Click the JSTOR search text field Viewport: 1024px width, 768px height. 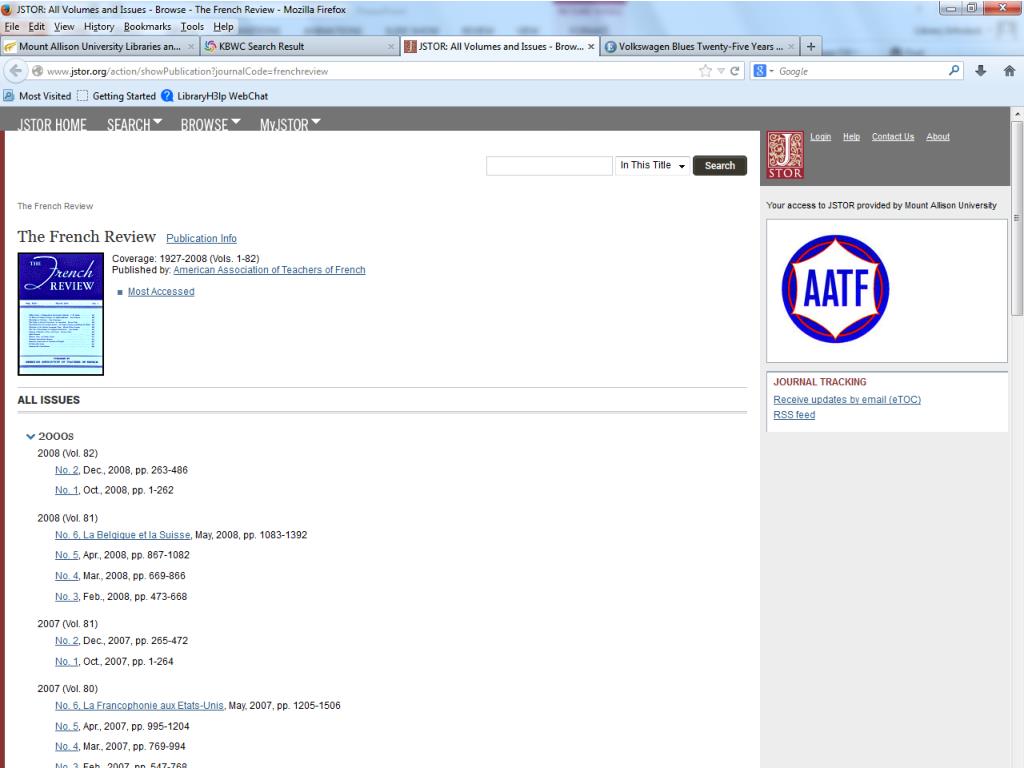549,166
